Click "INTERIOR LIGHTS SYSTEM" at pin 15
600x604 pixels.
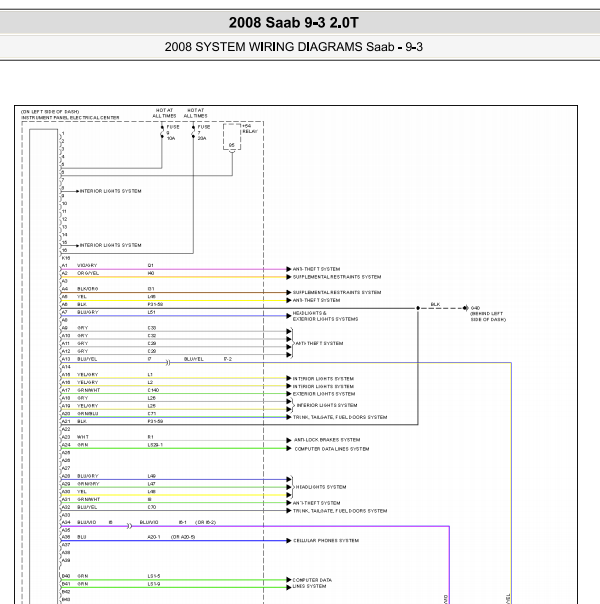pos(111,245)
